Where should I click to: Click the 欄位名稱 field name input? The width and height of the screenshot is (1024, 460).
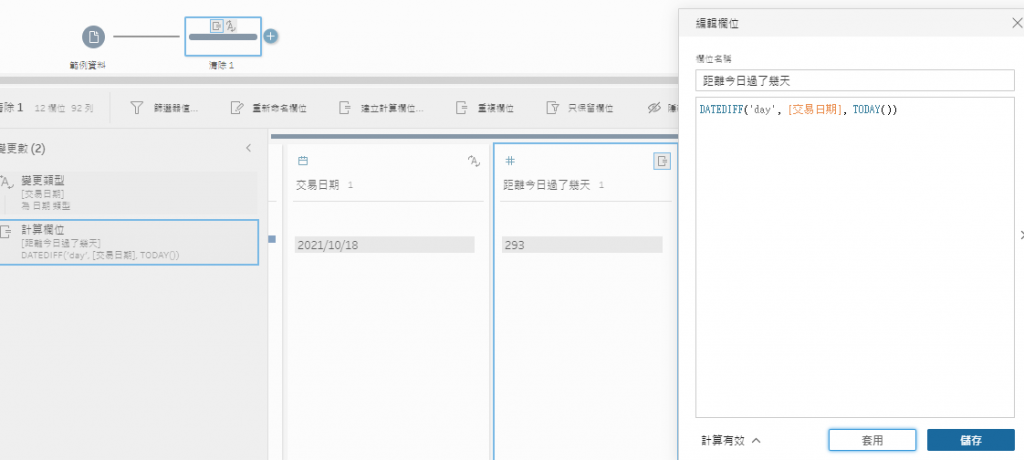(x=854, y=80)
